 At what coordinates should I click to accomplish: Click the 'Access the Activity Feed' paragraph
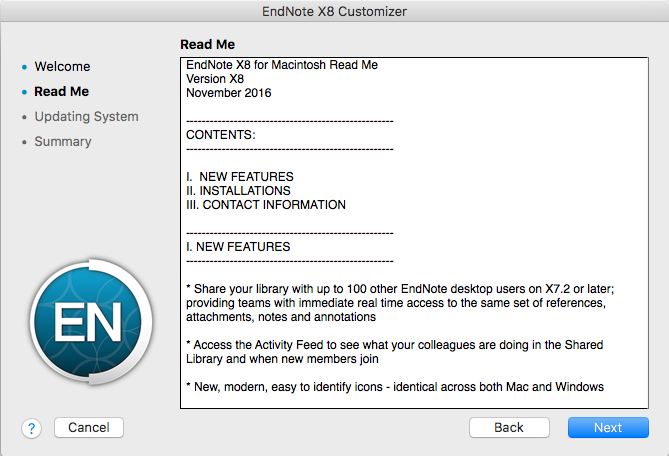(x=395, y=351)
